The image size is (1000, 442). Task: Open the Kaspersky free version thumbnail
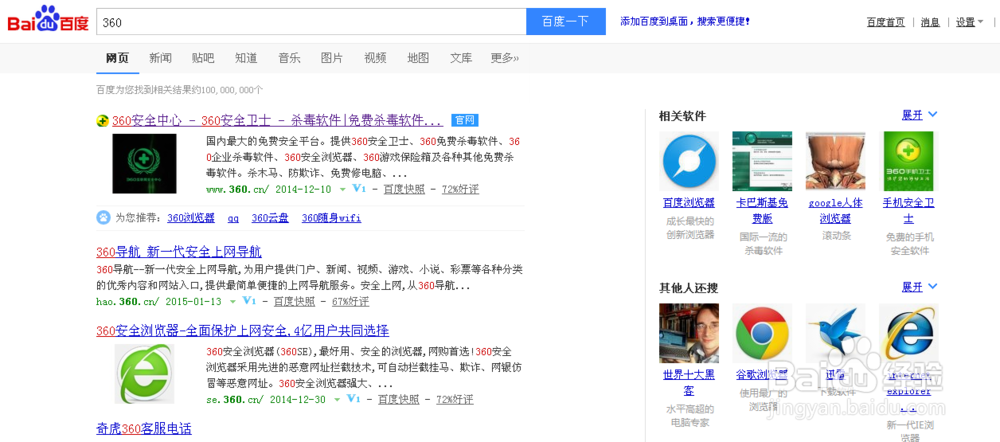[x=762, y=161]
